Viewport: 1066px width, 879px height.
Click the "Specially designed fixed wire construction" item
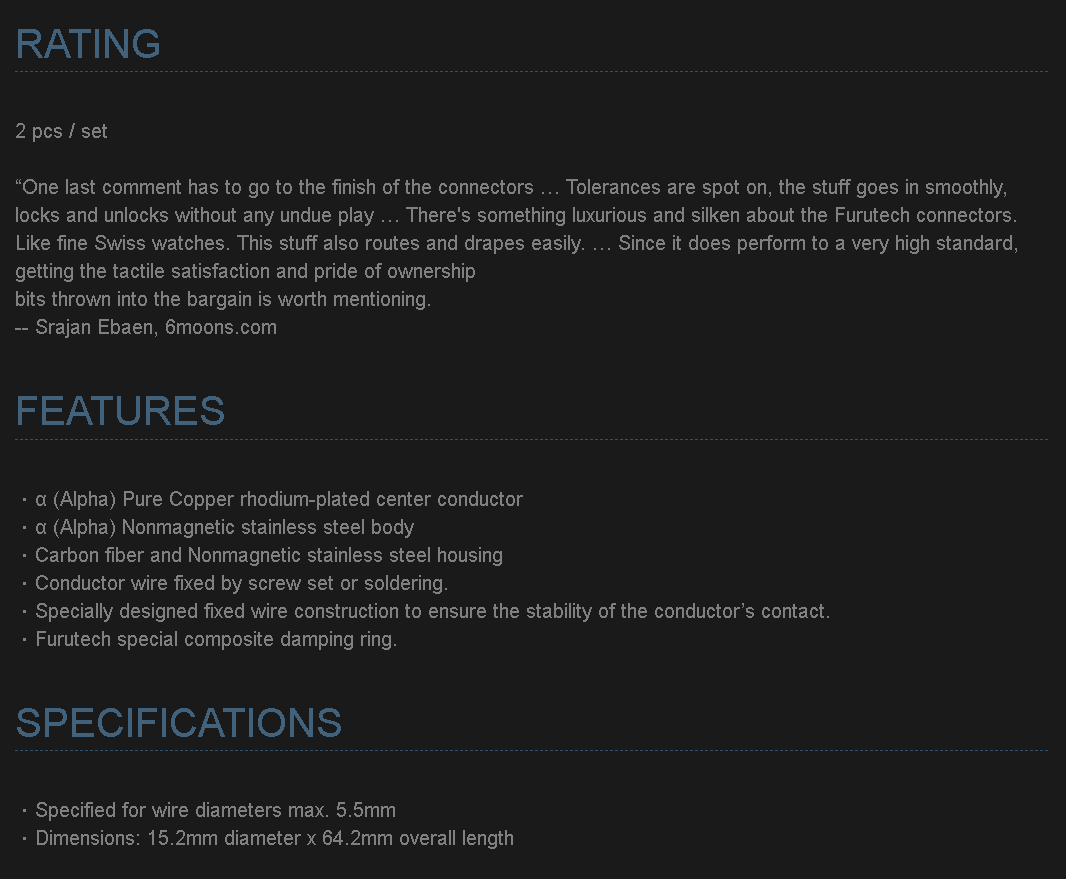(432, 611)
